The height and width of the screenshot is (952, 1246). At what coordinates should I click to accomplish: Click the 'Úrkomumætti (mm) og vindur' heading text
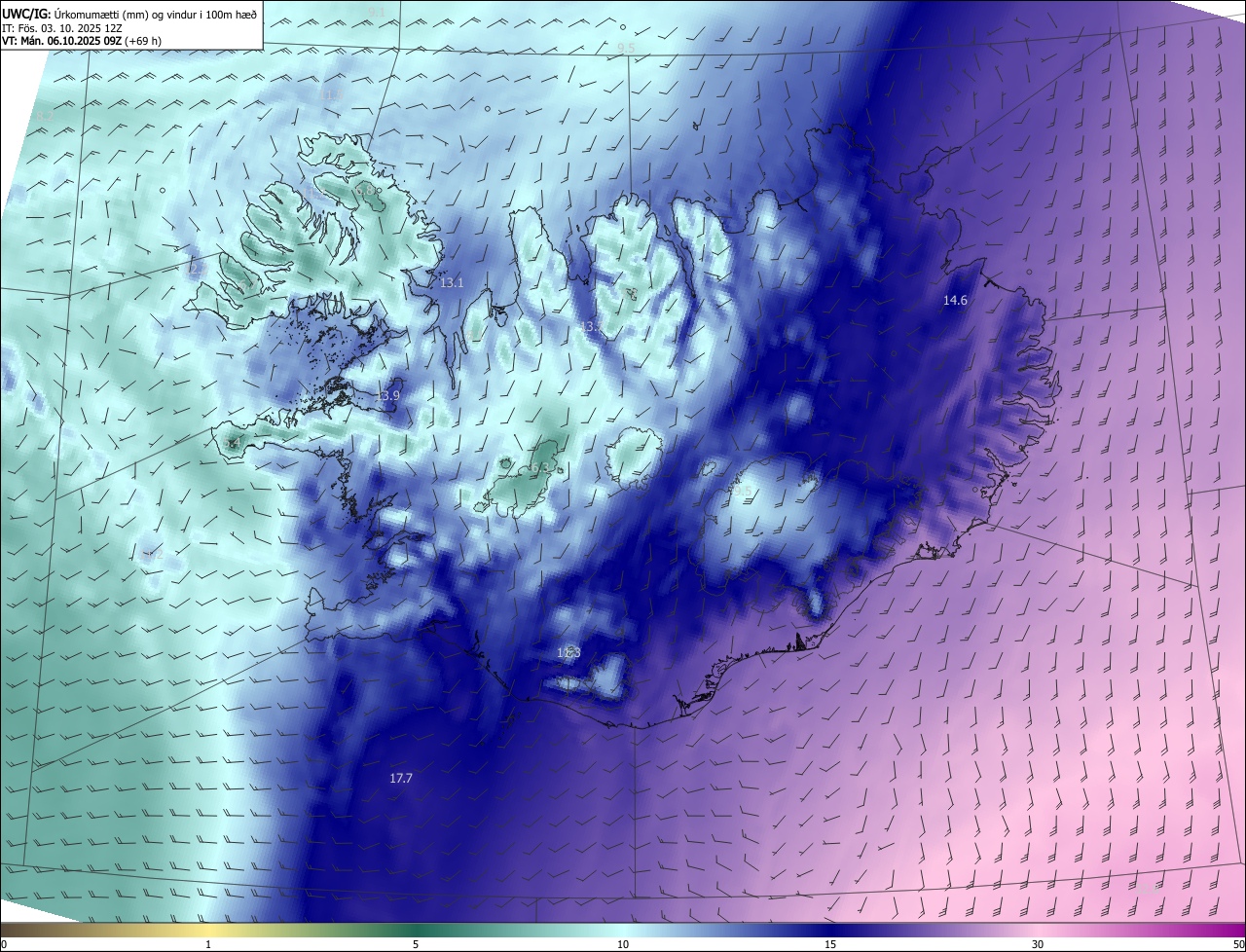128,15
